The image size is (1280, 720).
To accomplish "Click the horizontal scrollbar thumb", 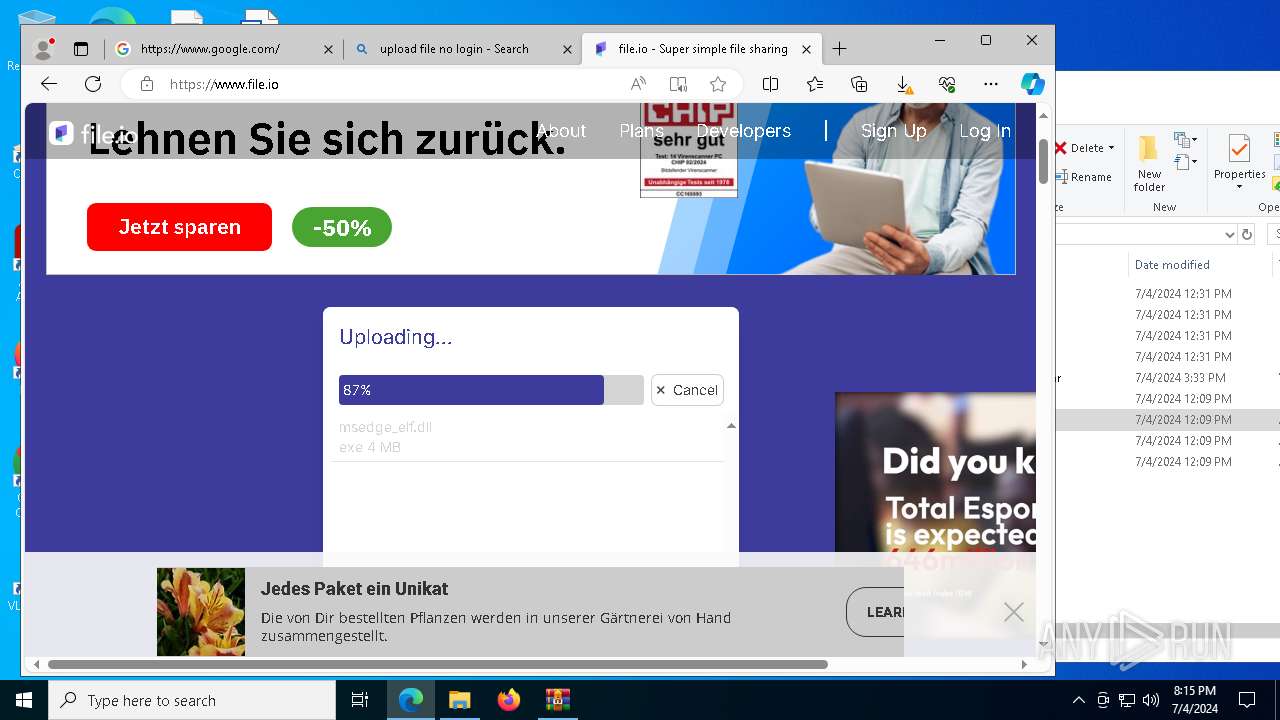I will tap(438, 664).
